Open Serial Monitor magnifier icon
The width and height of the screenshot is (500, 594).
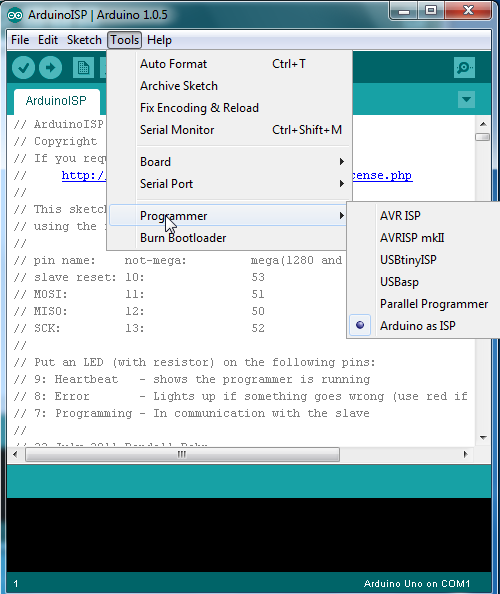pos(464,68)
